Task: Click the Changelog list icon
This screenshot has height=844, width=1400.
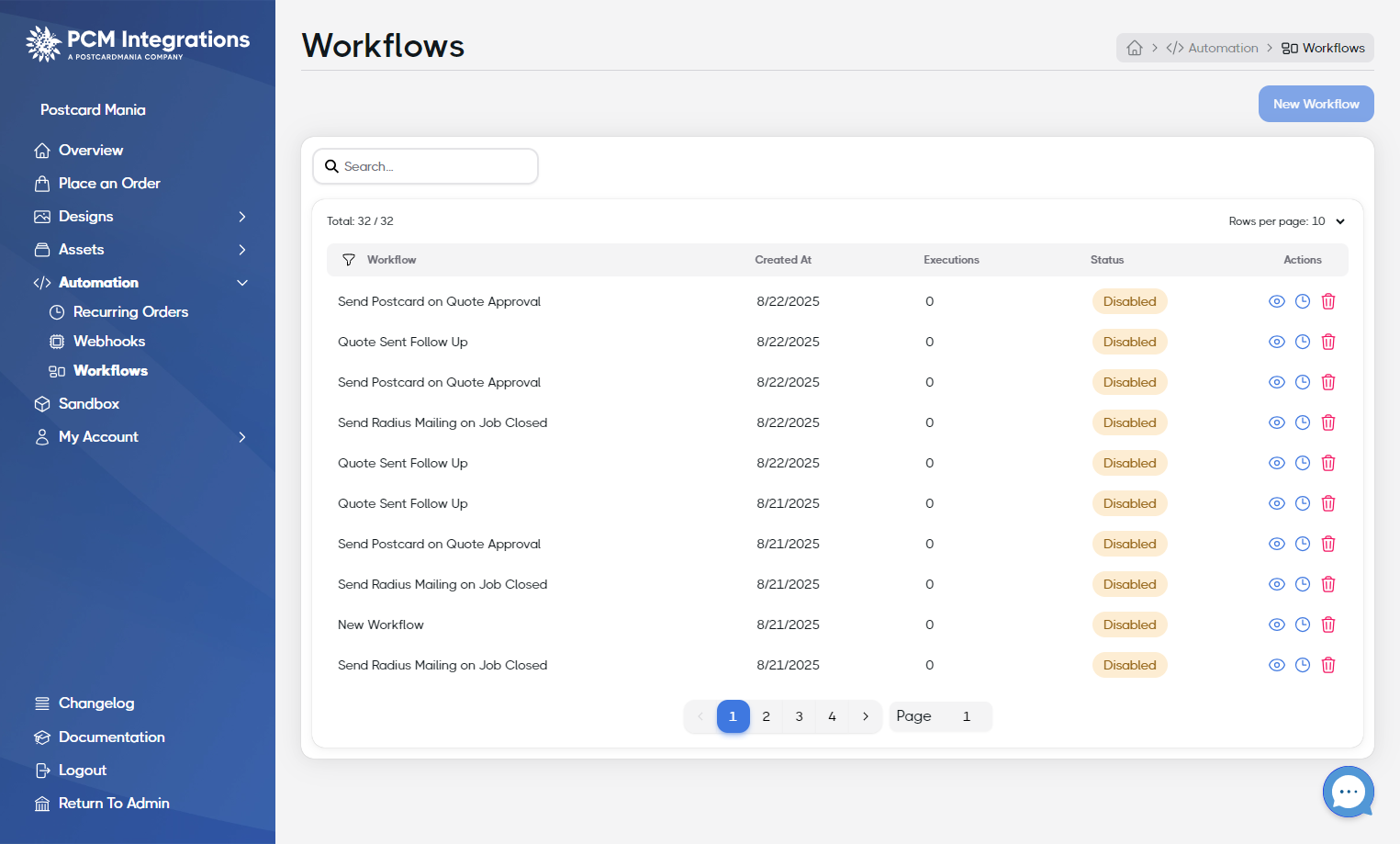Action: click(x=42, y=703)
